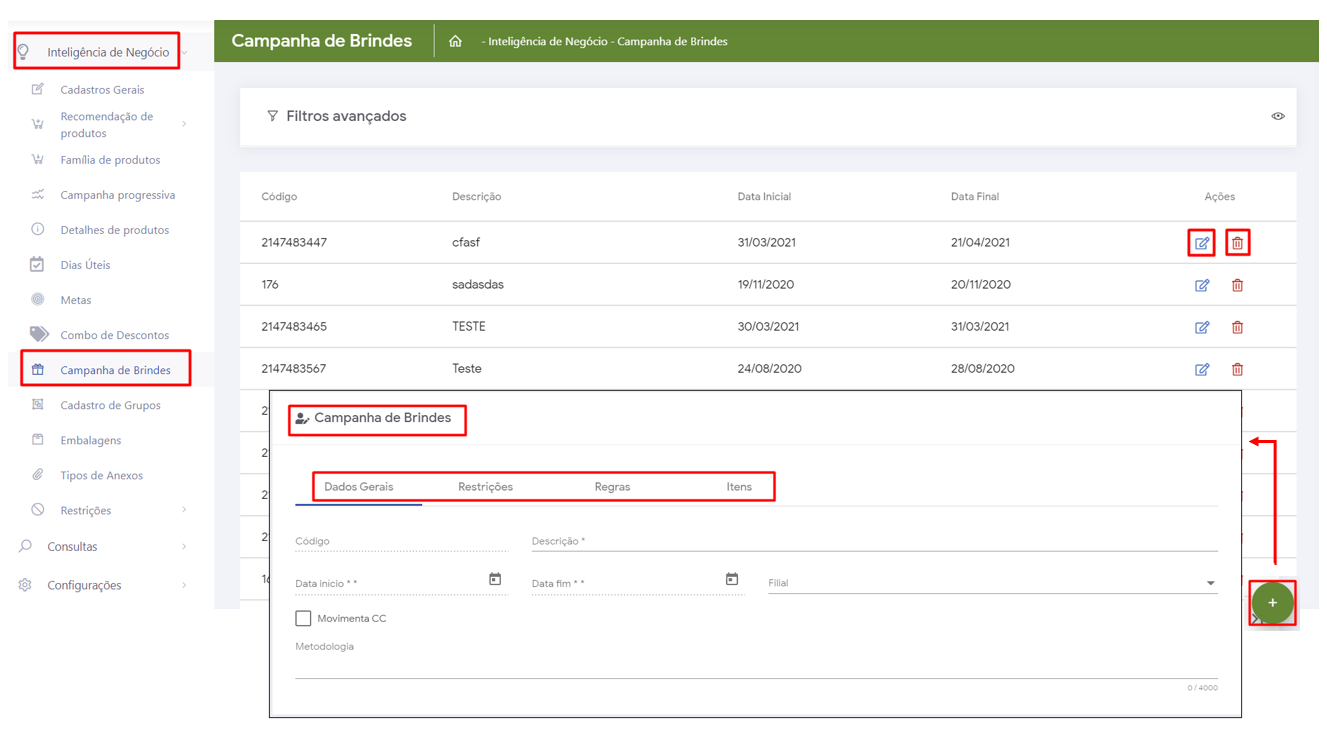
Task: Click the Metodologia text area
Action: 755,666
